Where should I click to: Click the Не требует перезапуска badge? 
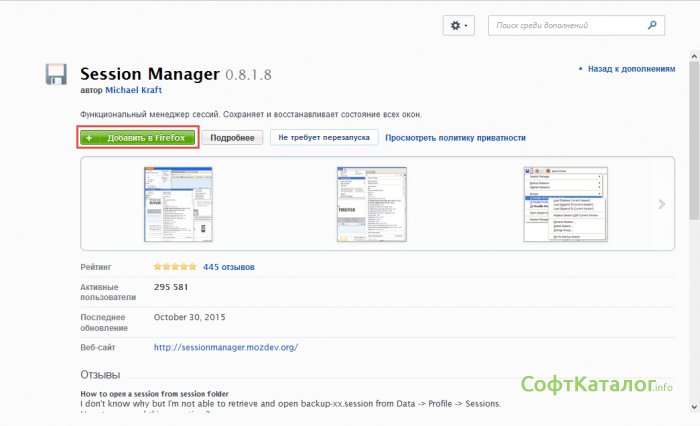(324, 138)
